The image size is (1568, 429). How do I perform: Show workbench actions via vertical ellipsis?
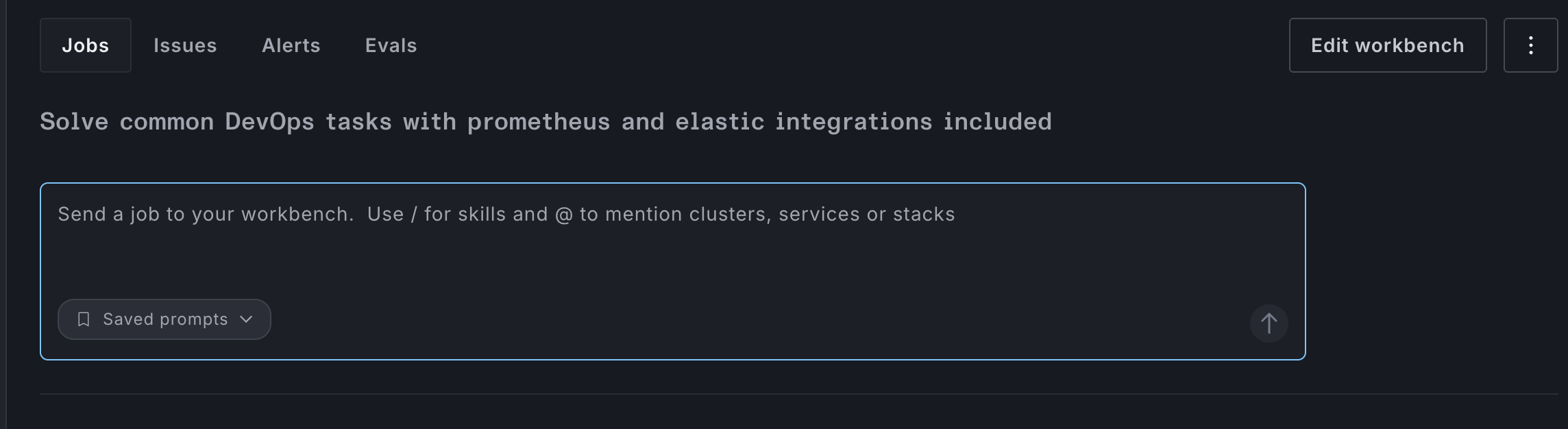pos(1530,45)
